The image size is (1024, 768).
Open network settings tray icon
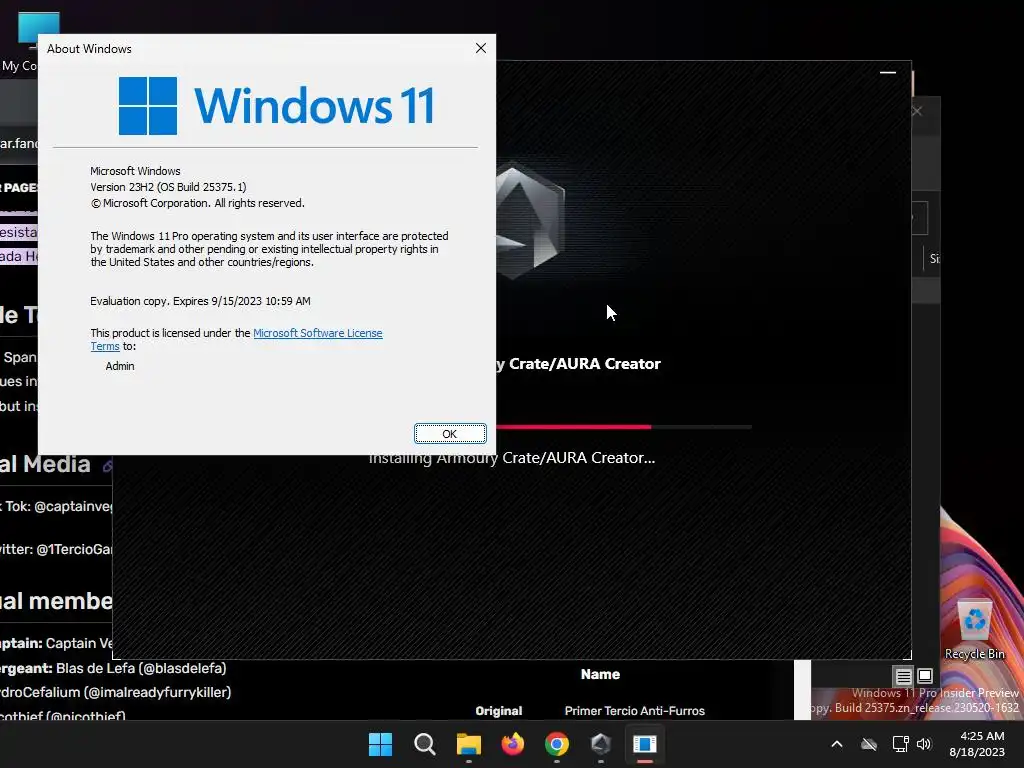click(900, 744)
